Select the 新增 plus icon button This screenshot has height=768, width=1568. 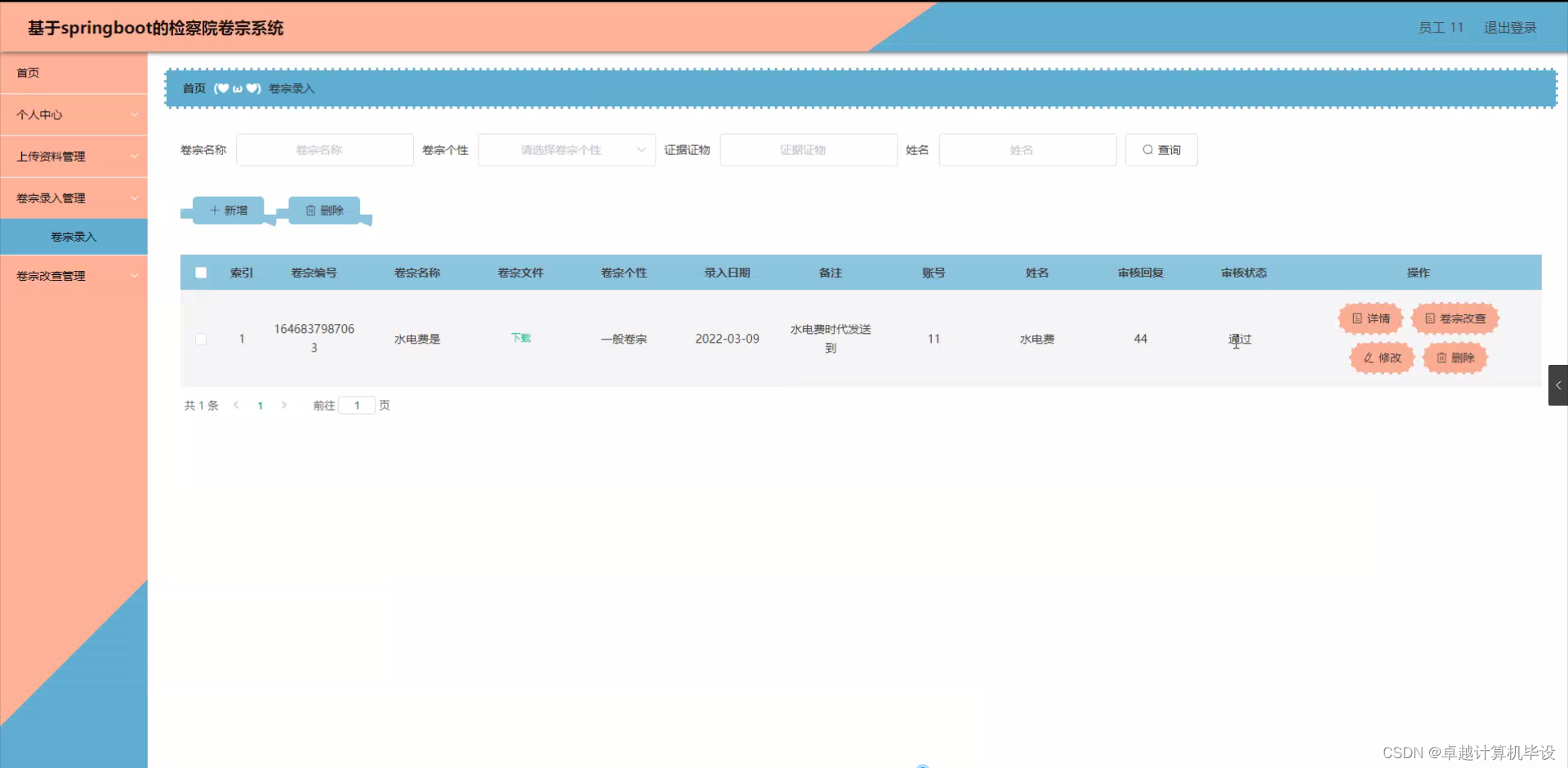[x=214, y=210]
